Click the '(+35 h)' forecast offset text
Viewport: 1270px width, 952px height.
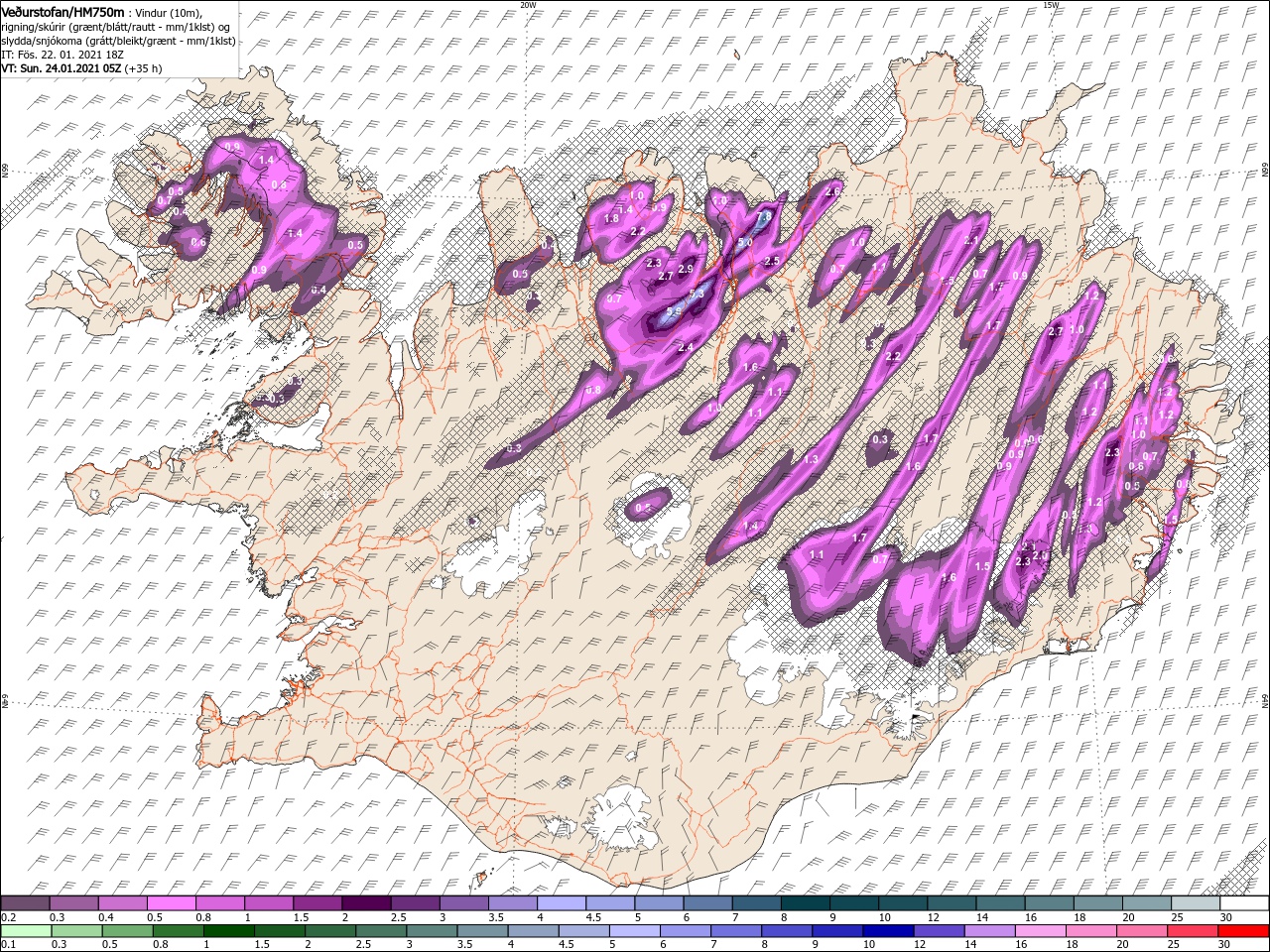tap(144, 68)
